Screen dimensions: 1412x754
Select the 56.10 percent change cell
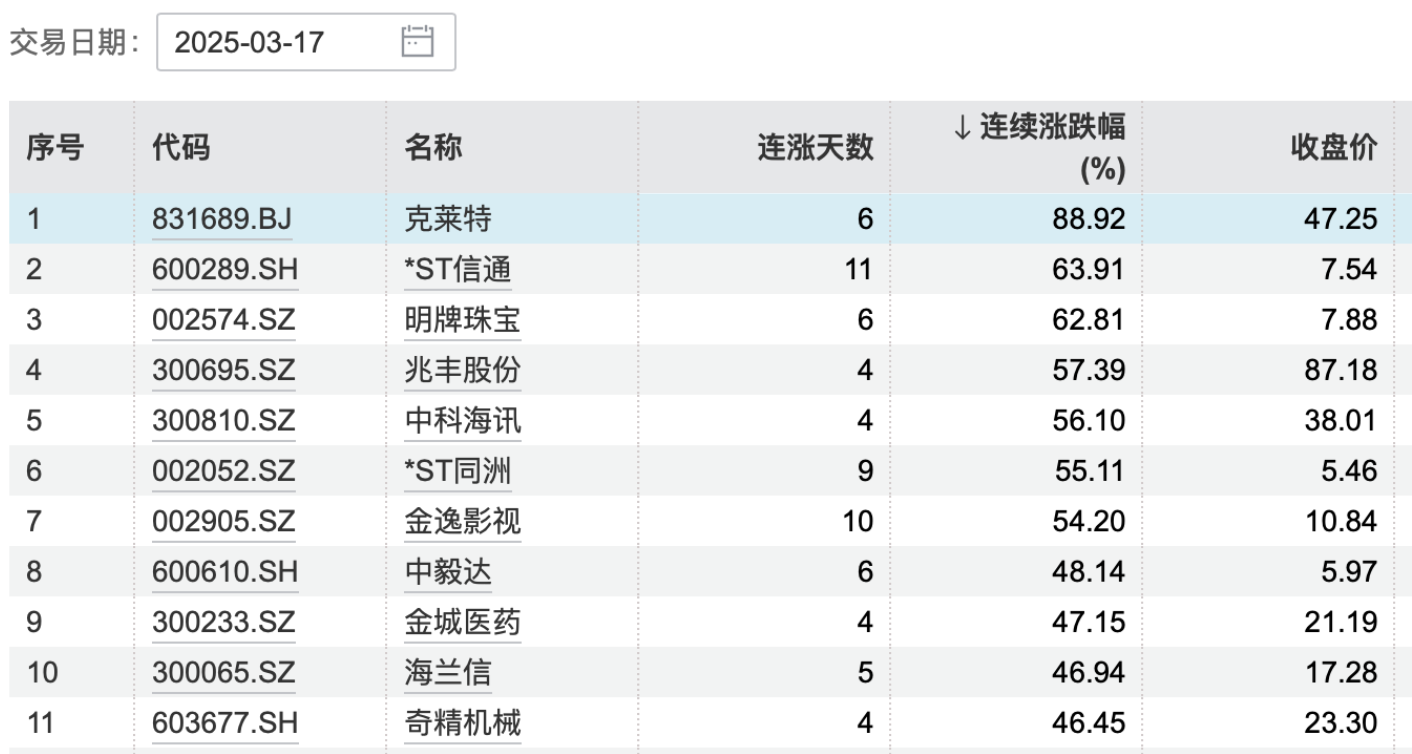[1090, 421]
